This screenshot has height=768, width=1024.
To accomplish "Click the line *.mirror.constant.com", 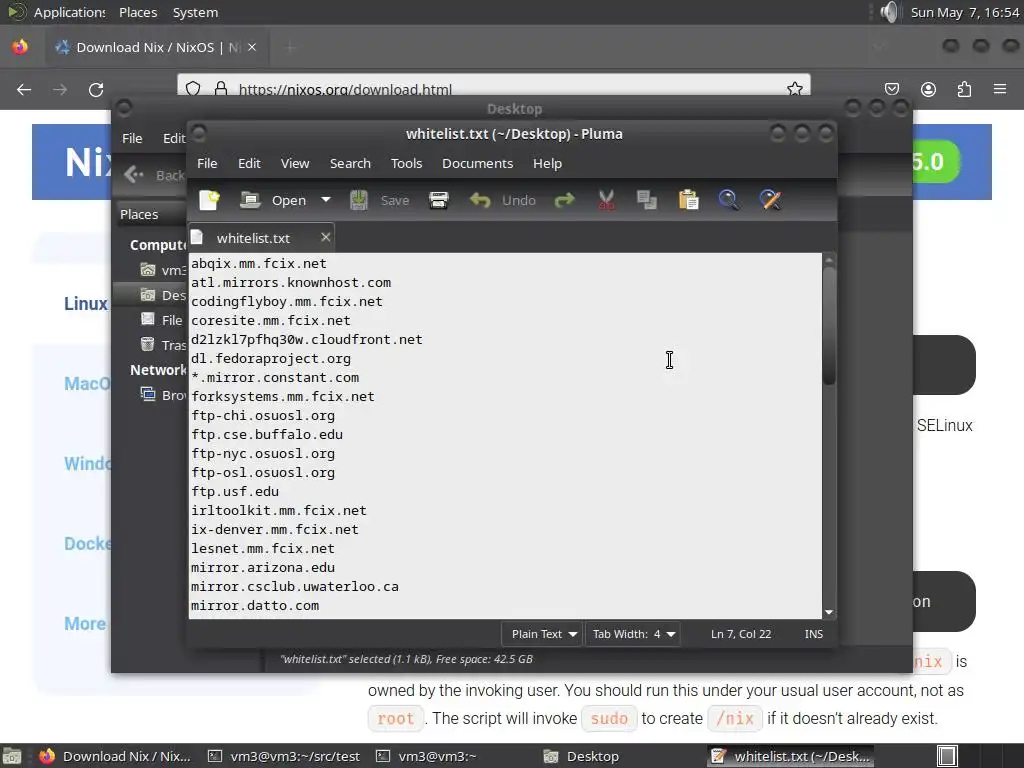I will tap(275, 377).
